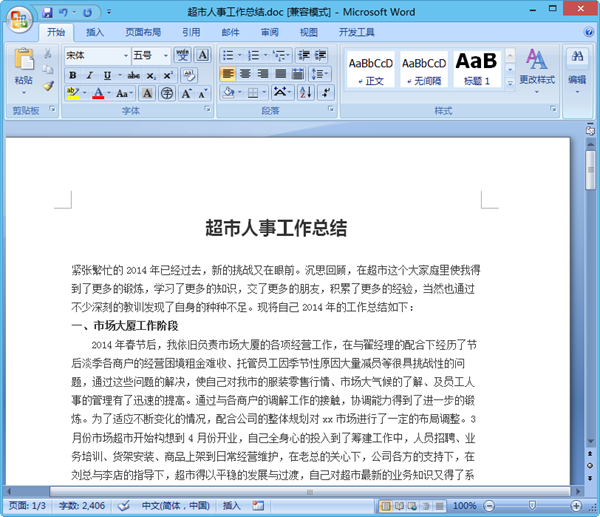Switch to the 开发工具 tab
Image resolution: width=600 pixels, height=517 pixels.
[356, 33]
